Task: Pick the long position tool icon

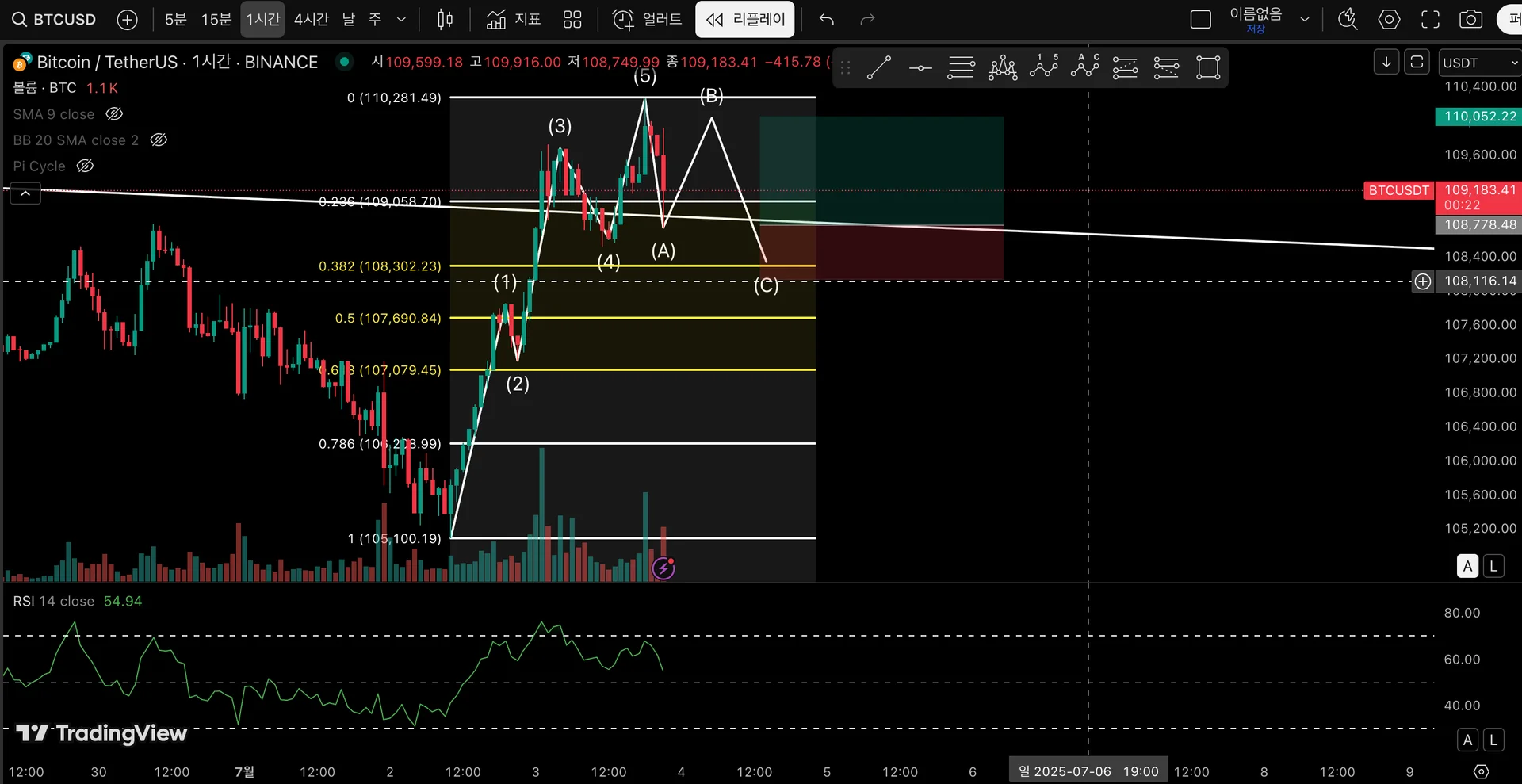Action: (x=1125, y=67)
